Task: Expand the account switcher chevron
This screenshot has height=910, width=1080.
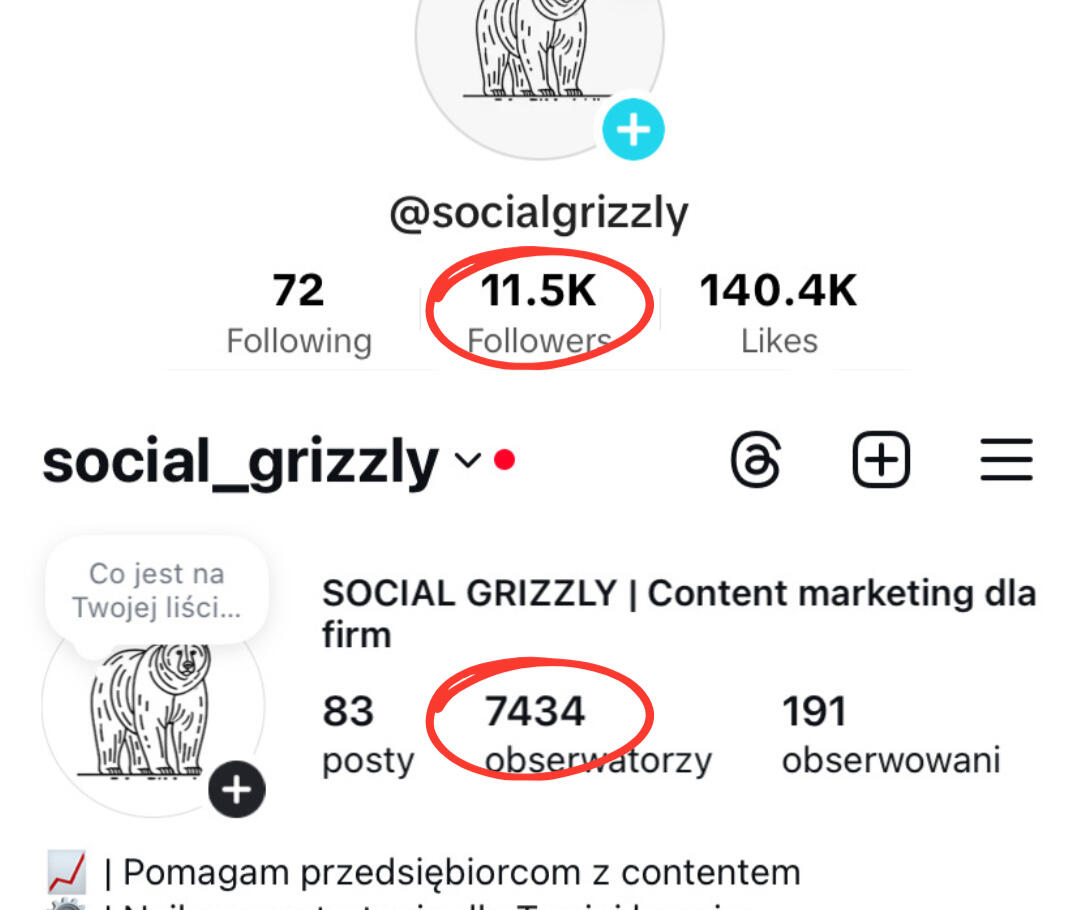Action: point(467,461)
